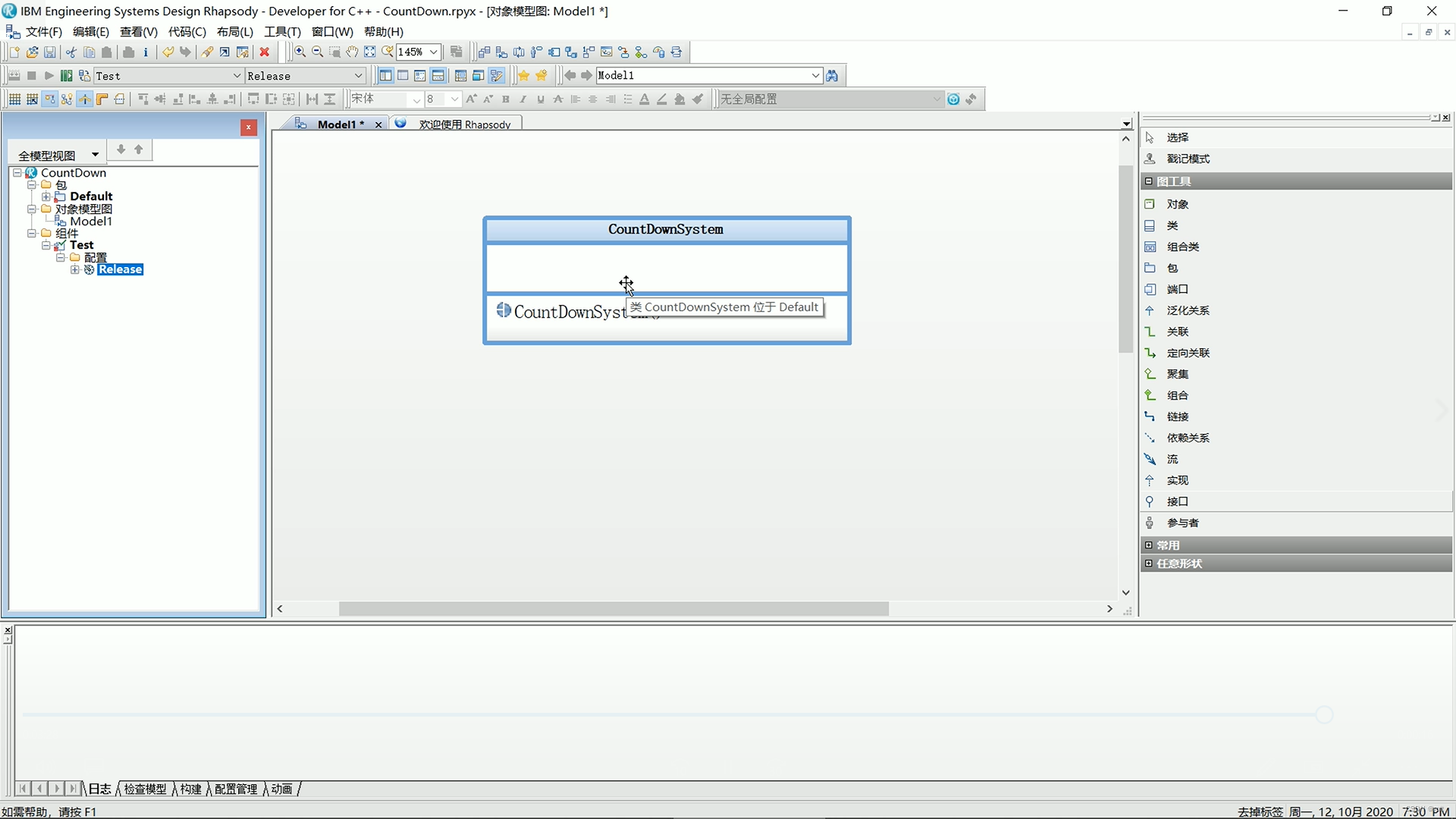The image size is (1456, 819).
Task: Open the 代码(C) menu
Action: coord(187,32)
